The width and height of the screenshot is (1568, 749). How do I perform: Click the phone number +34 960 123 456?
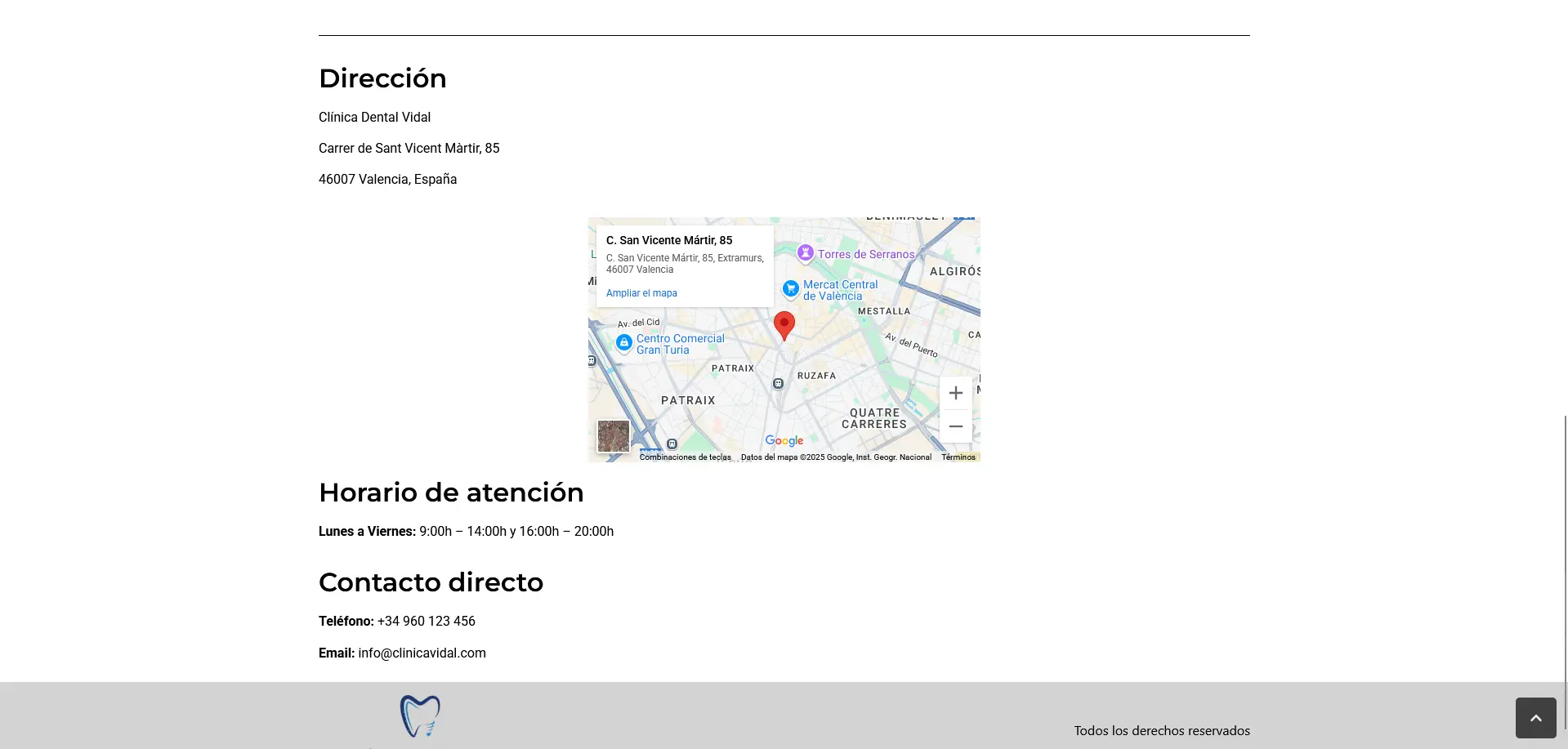[x=425, y=621]
